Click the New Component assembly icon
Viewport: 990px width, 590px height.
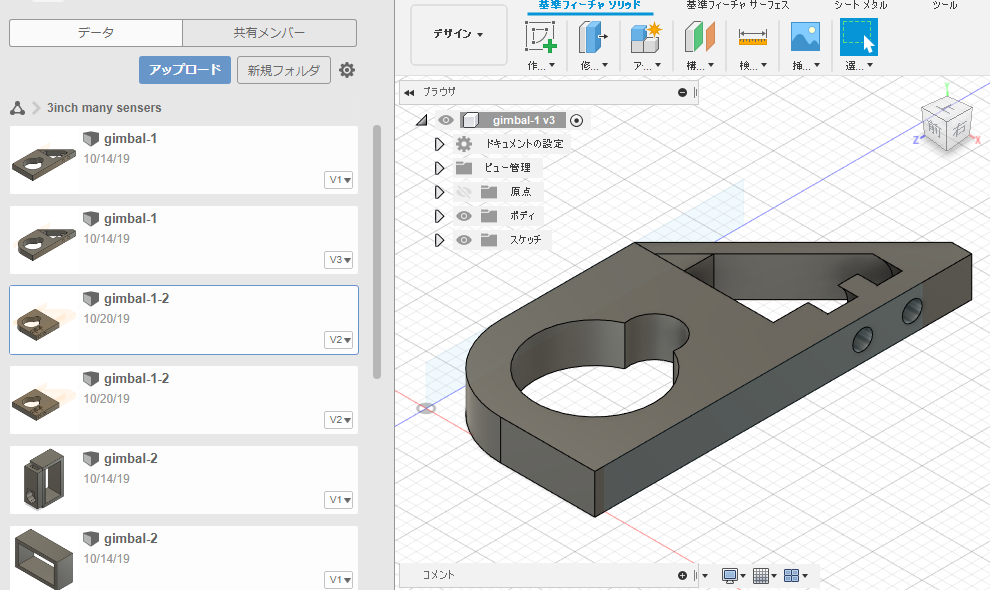[x=646, y=37]
